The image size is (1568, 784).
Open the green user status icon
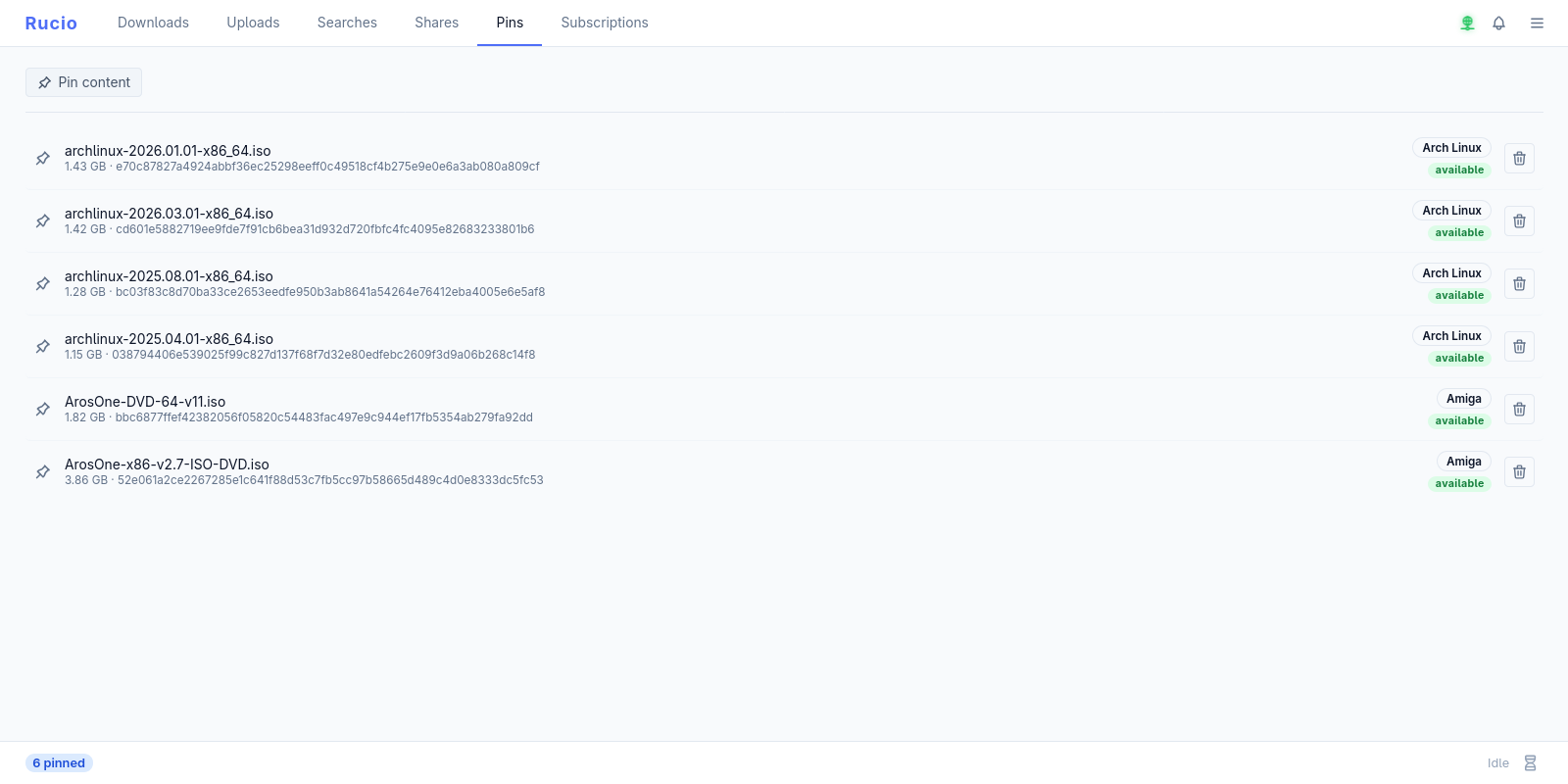click(x=1467, y=23)
